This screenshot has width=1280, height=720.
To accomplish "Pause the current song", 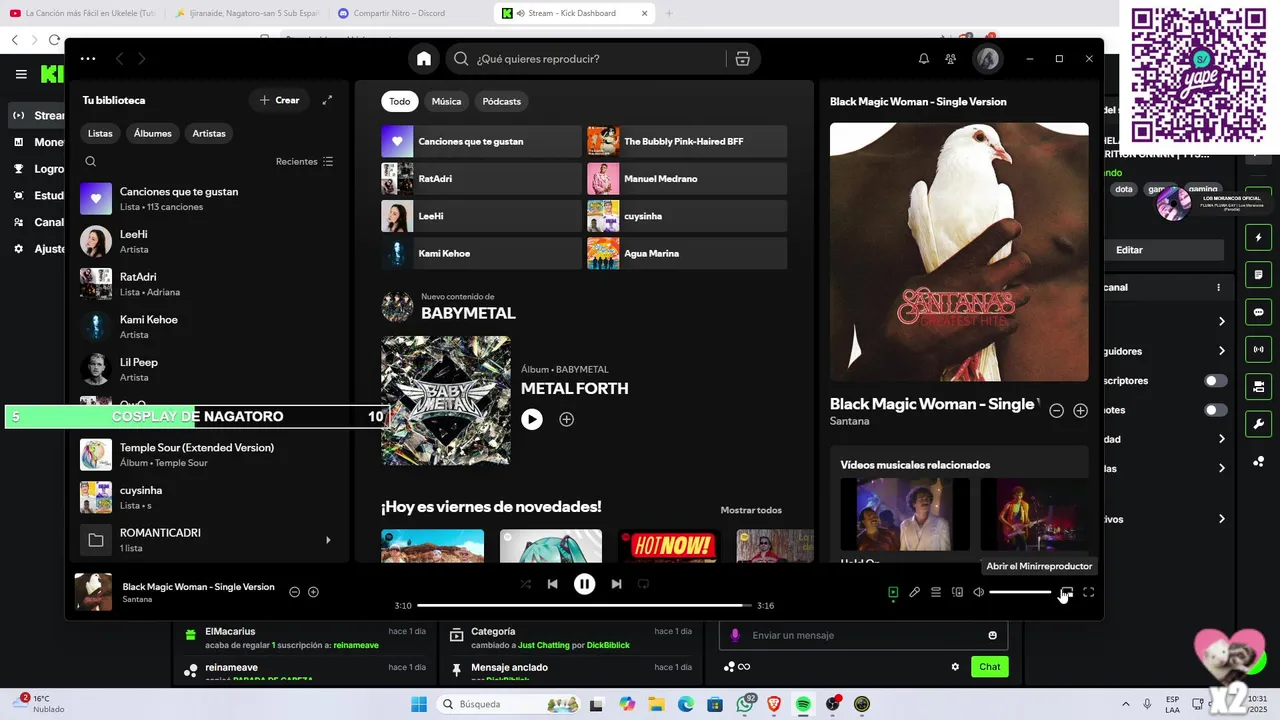I will coord(584,584).
